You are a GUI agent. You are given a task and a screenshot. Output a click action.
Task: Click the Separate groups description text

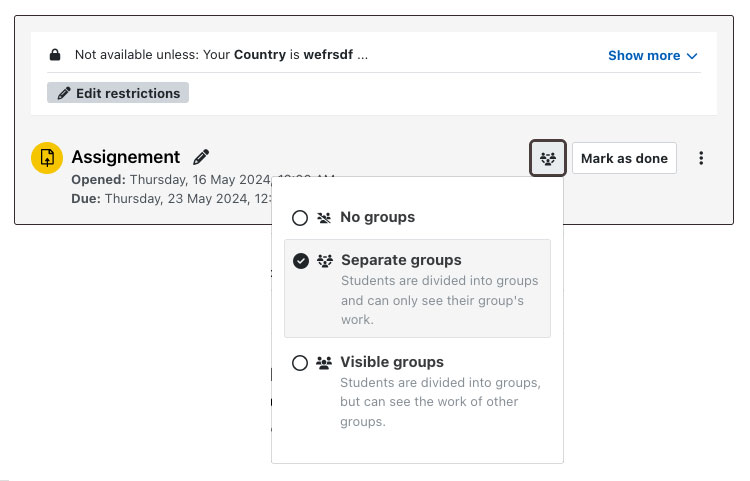(x=439, y=300)
